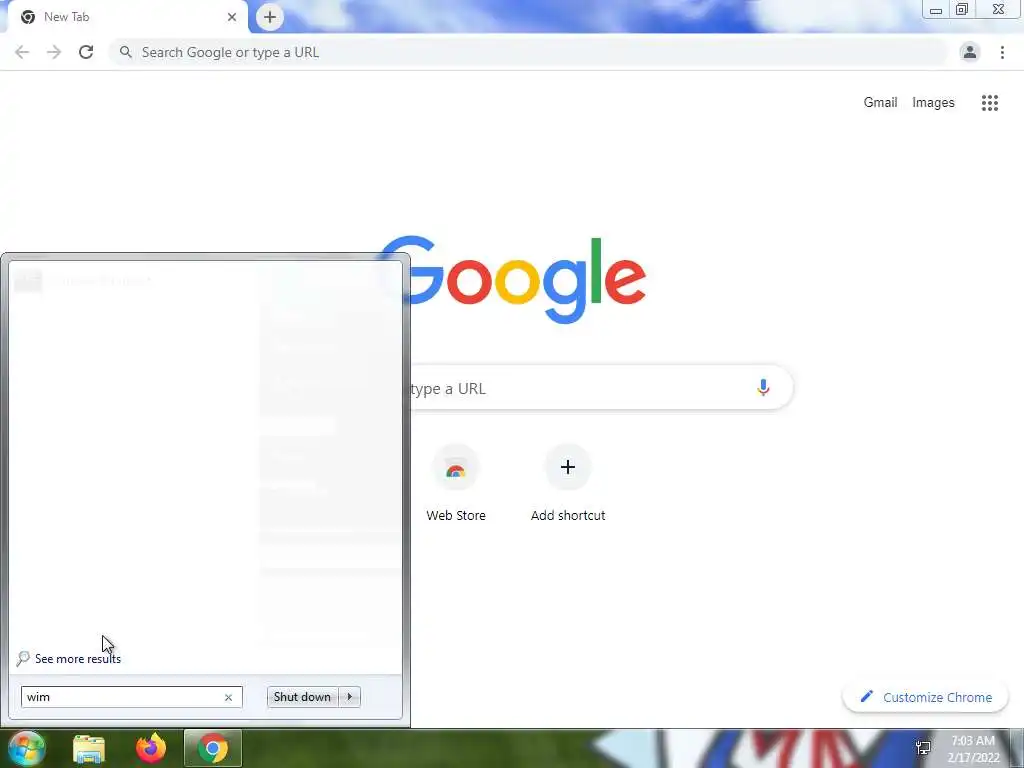This screenshot has height=768, width=1024.
Task: Focus the Chrome address bar
Action: (529, 52)
